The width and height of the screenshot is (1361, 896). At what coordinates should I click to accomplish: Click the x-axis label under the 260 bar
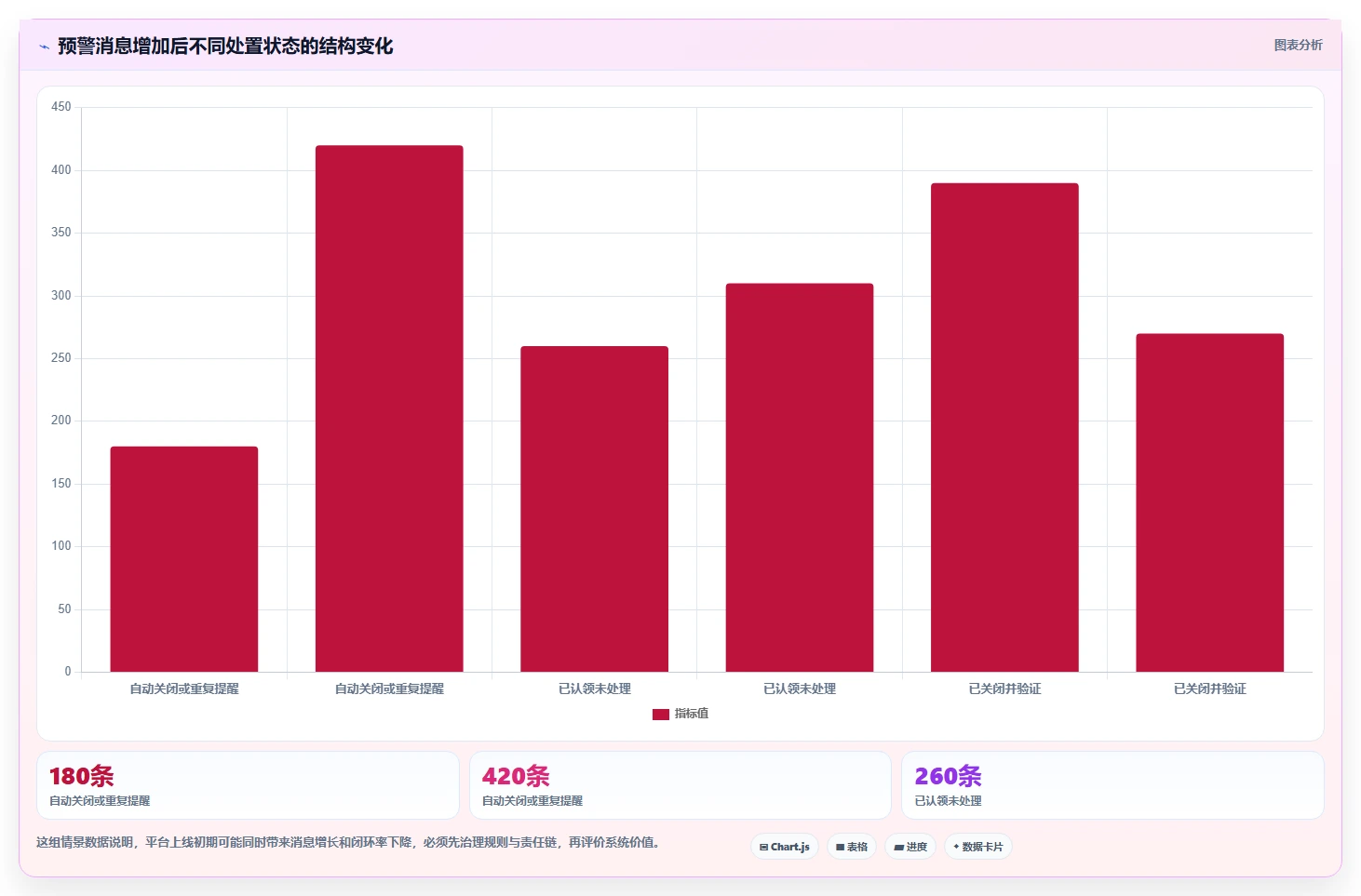[594, 689]
